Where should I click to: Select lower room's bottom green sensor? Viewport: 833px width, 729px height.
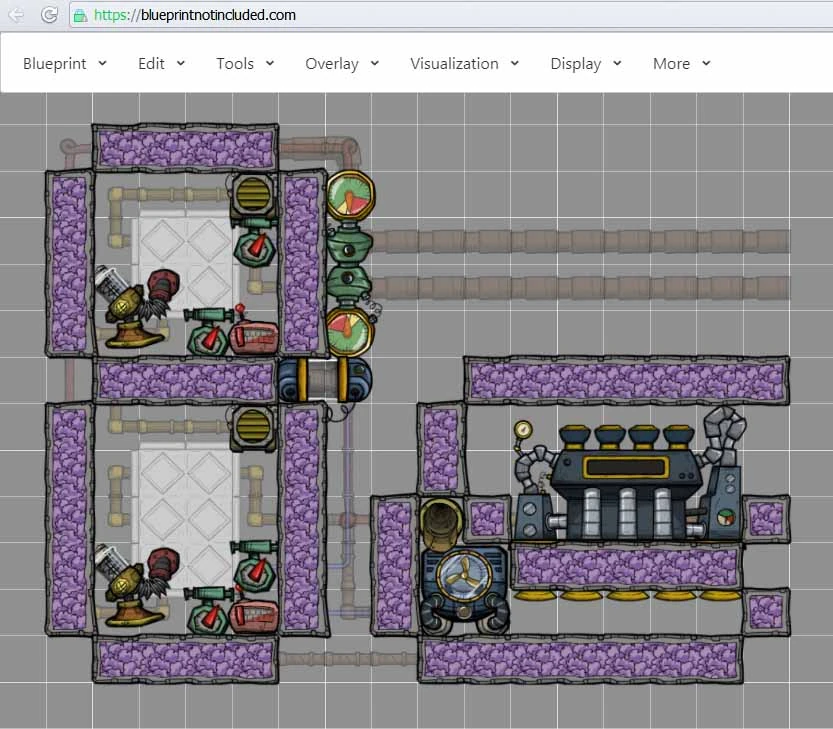[208, 611]
